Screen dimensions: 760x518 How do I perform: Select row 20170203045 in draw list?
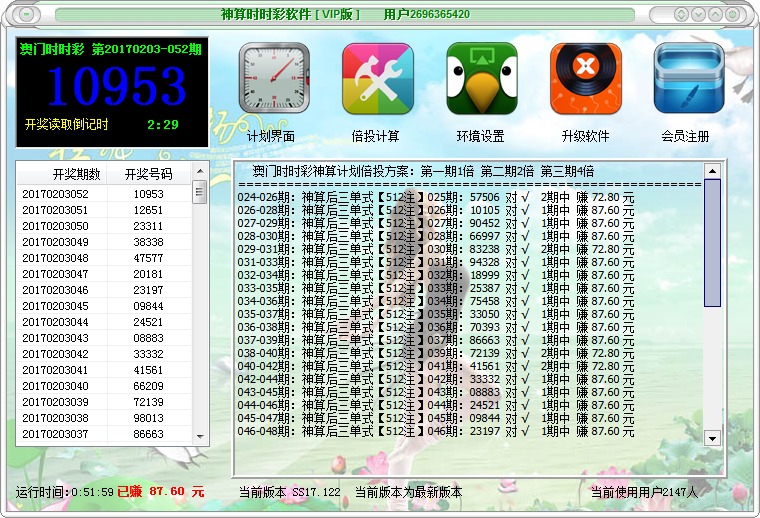pos(104,306)
